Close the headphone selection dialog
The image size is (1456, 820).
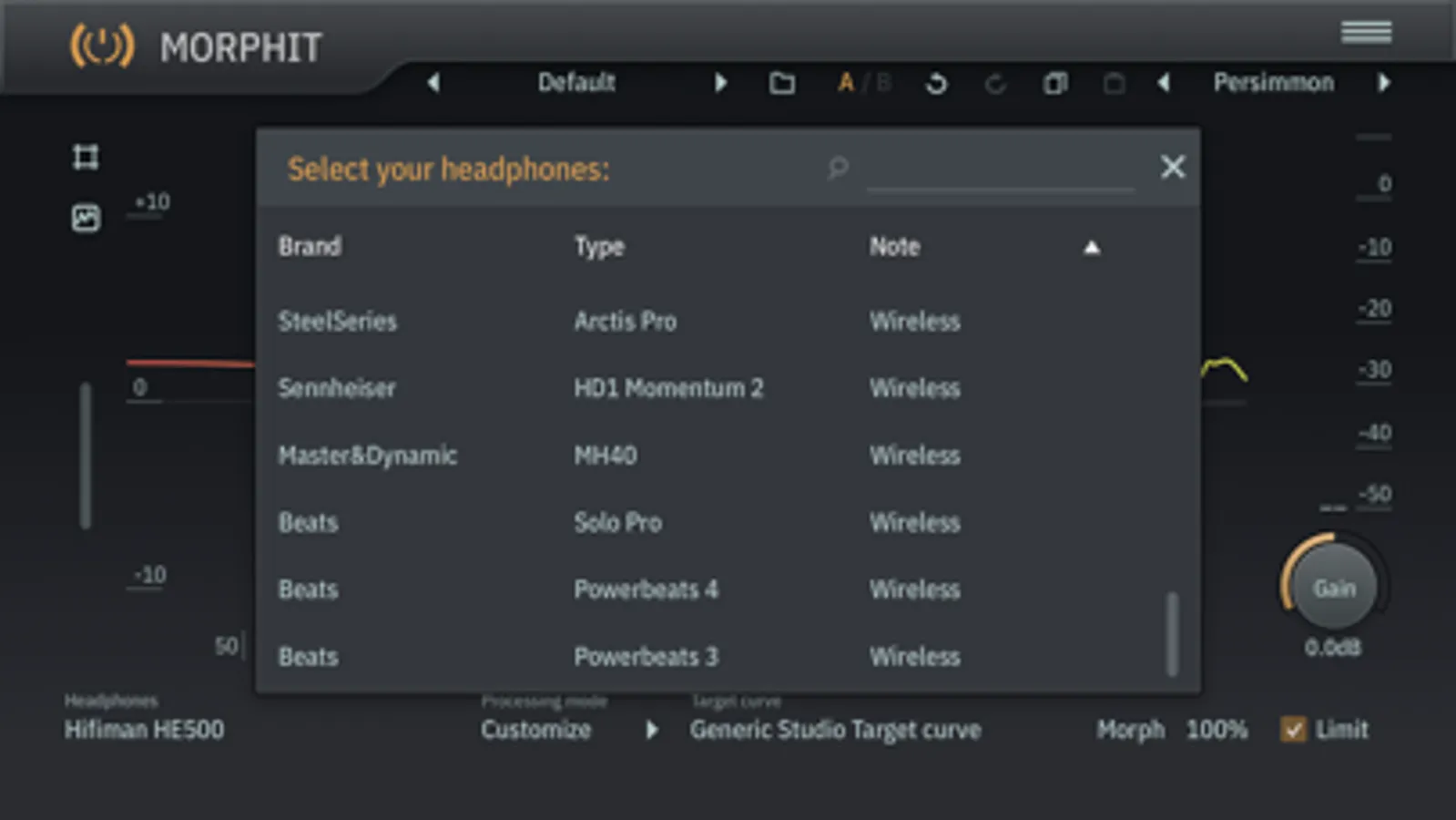point(1173,167)
